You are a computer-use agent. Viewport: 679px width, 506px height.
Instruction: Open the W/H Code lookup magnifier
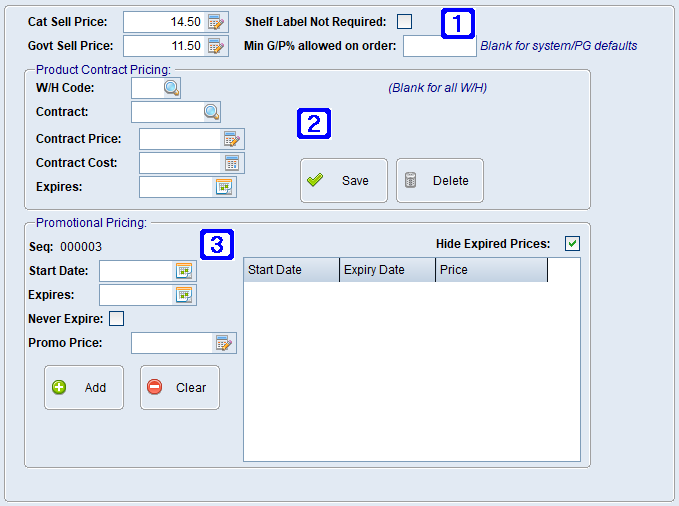click(x=172, y=88)
